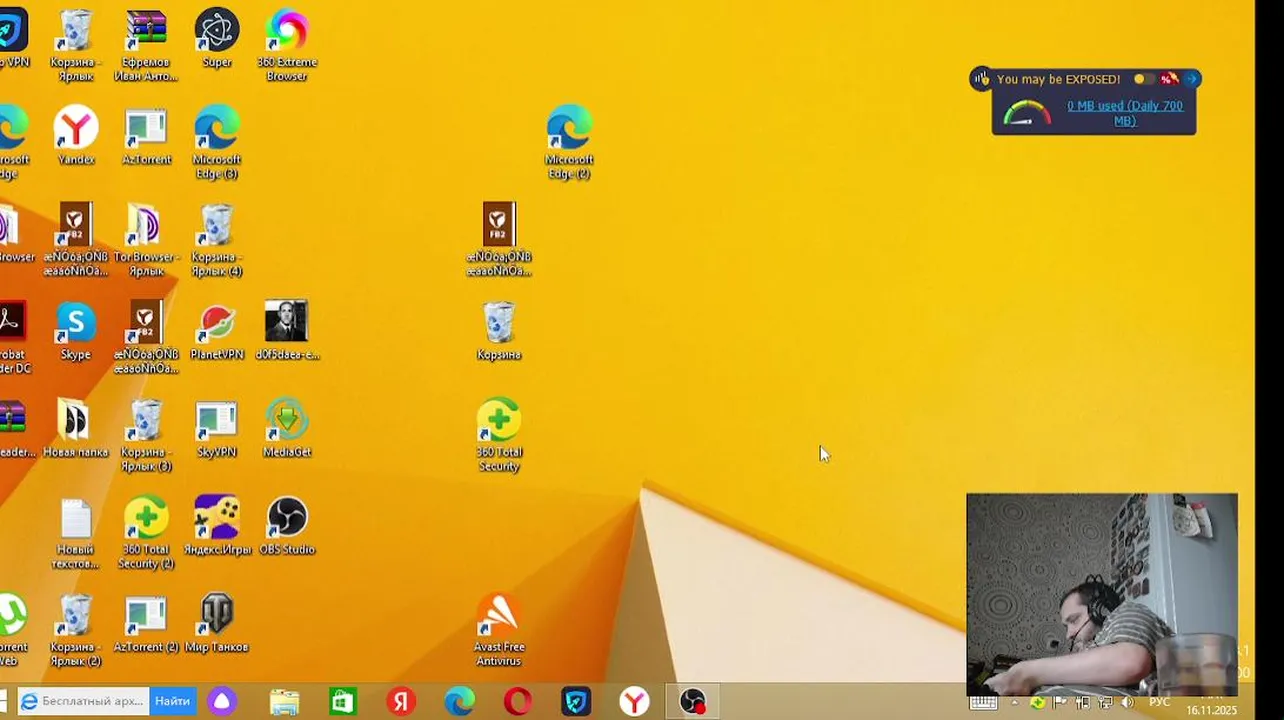This screenshot has height=720, width=1284.
Task: Change the РУС input language indicator
Action: [1159, 702]
